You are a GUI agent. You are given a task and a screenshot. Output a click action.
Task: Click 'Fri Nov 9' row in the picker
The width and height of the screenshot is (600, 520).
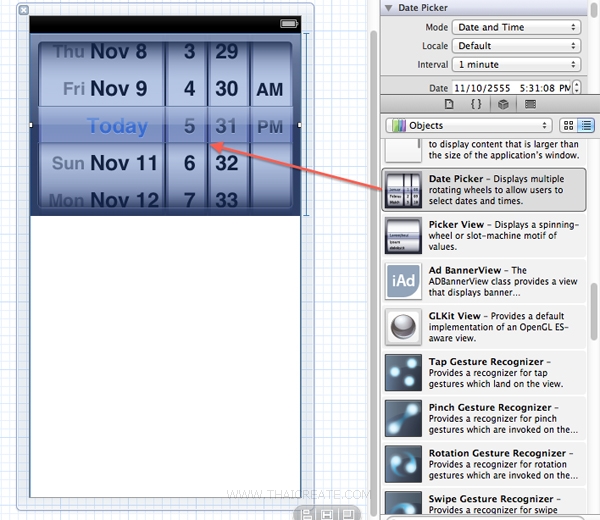104,88
